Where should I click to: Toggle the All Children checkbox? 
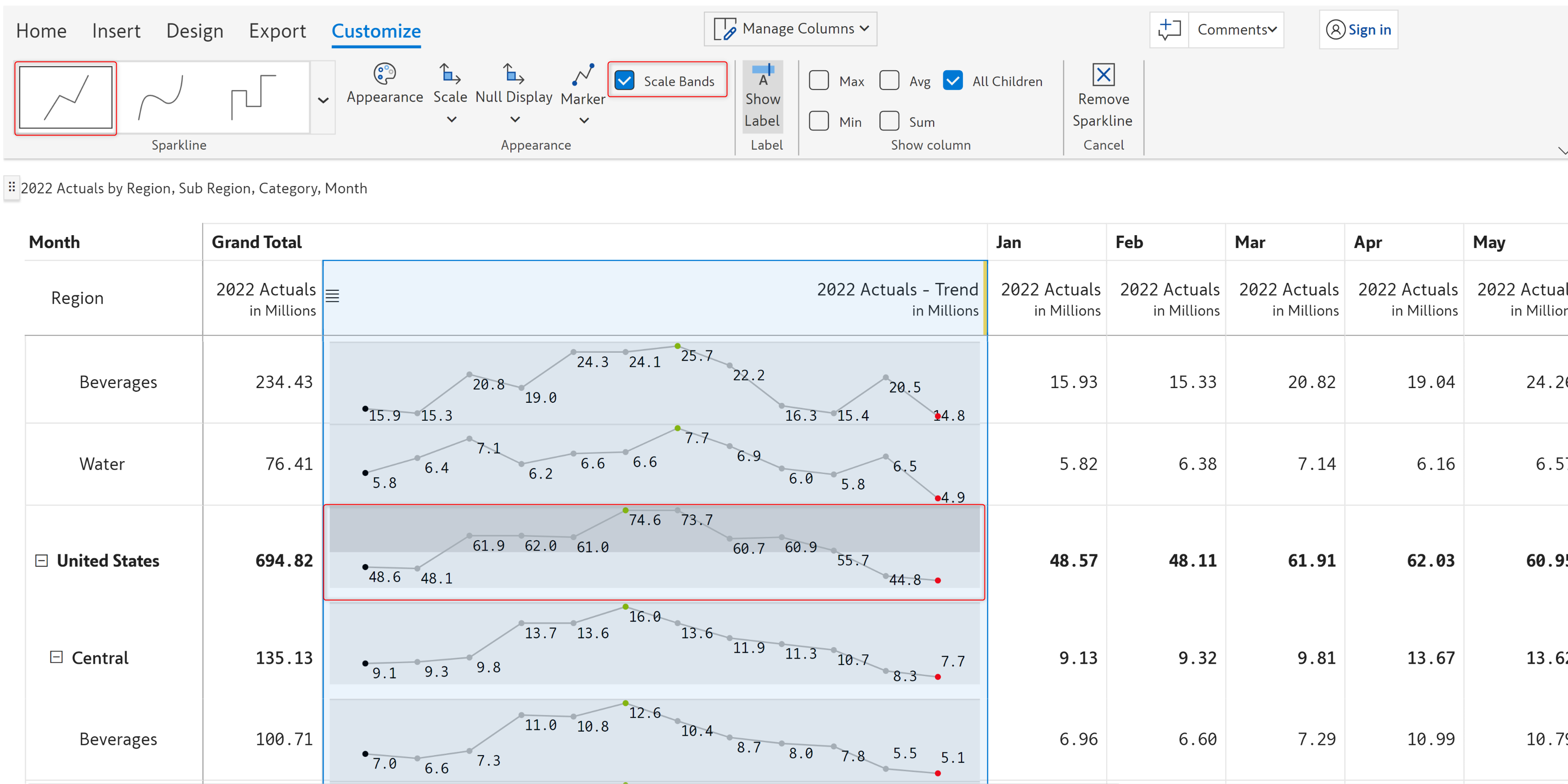pos(953,81)
